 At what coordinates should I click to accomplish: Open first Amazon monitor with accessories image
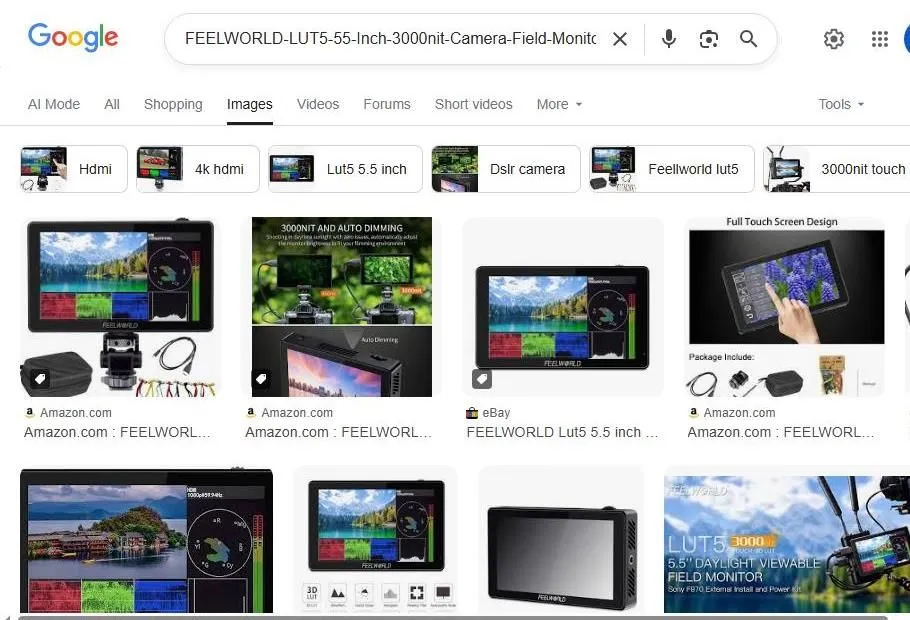click(x=121, y=307)
